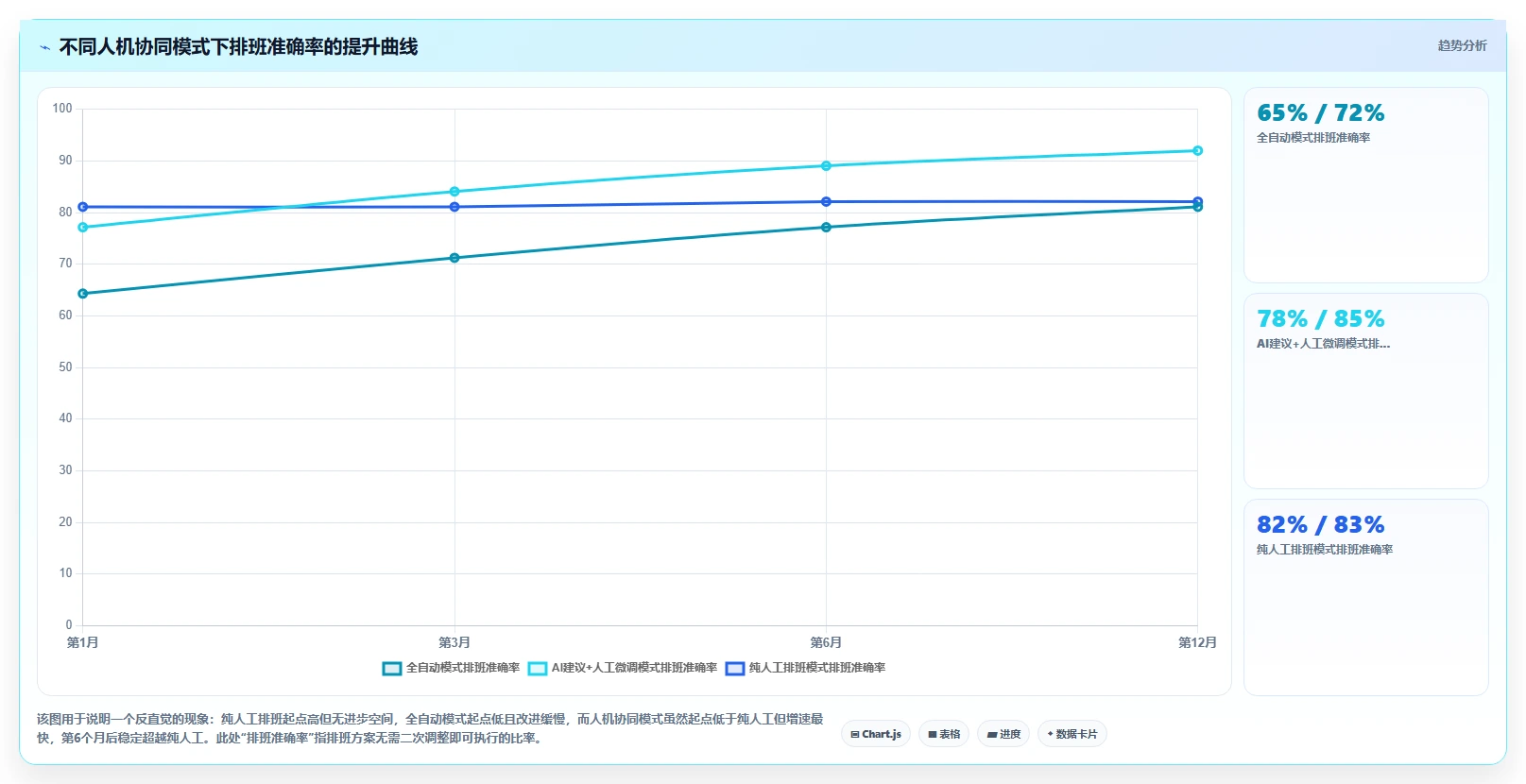Open the 65% / 72% data card

coord(1366,185)
